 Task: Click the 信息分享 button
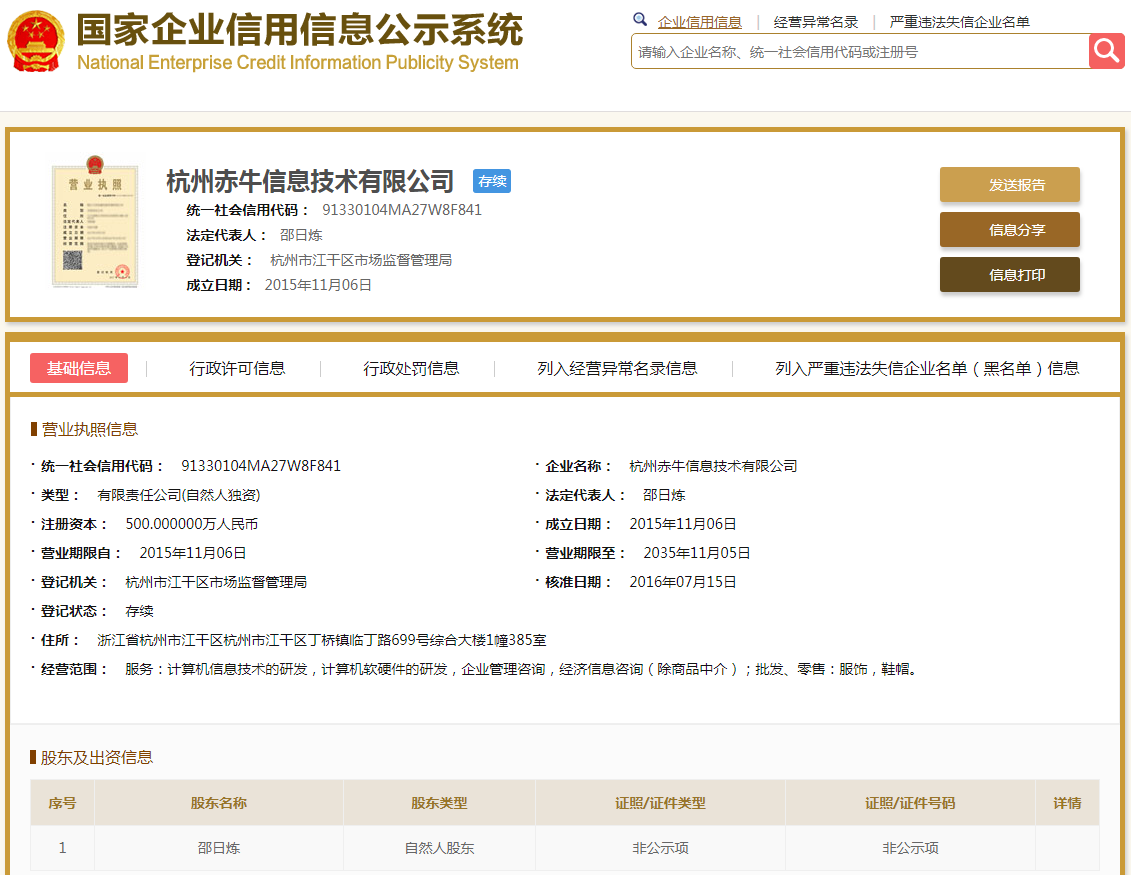[1009, 230]
